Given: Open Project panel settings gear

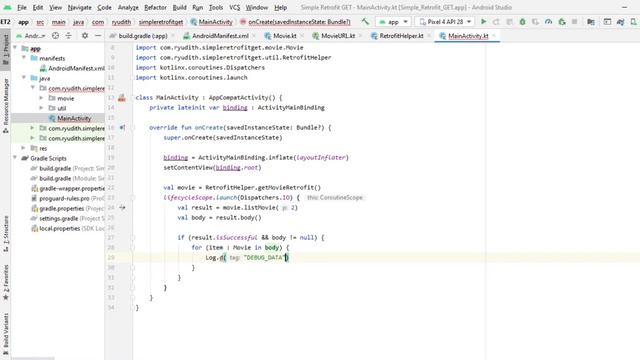Looking at the screenshot, I should tap(85, 36).
